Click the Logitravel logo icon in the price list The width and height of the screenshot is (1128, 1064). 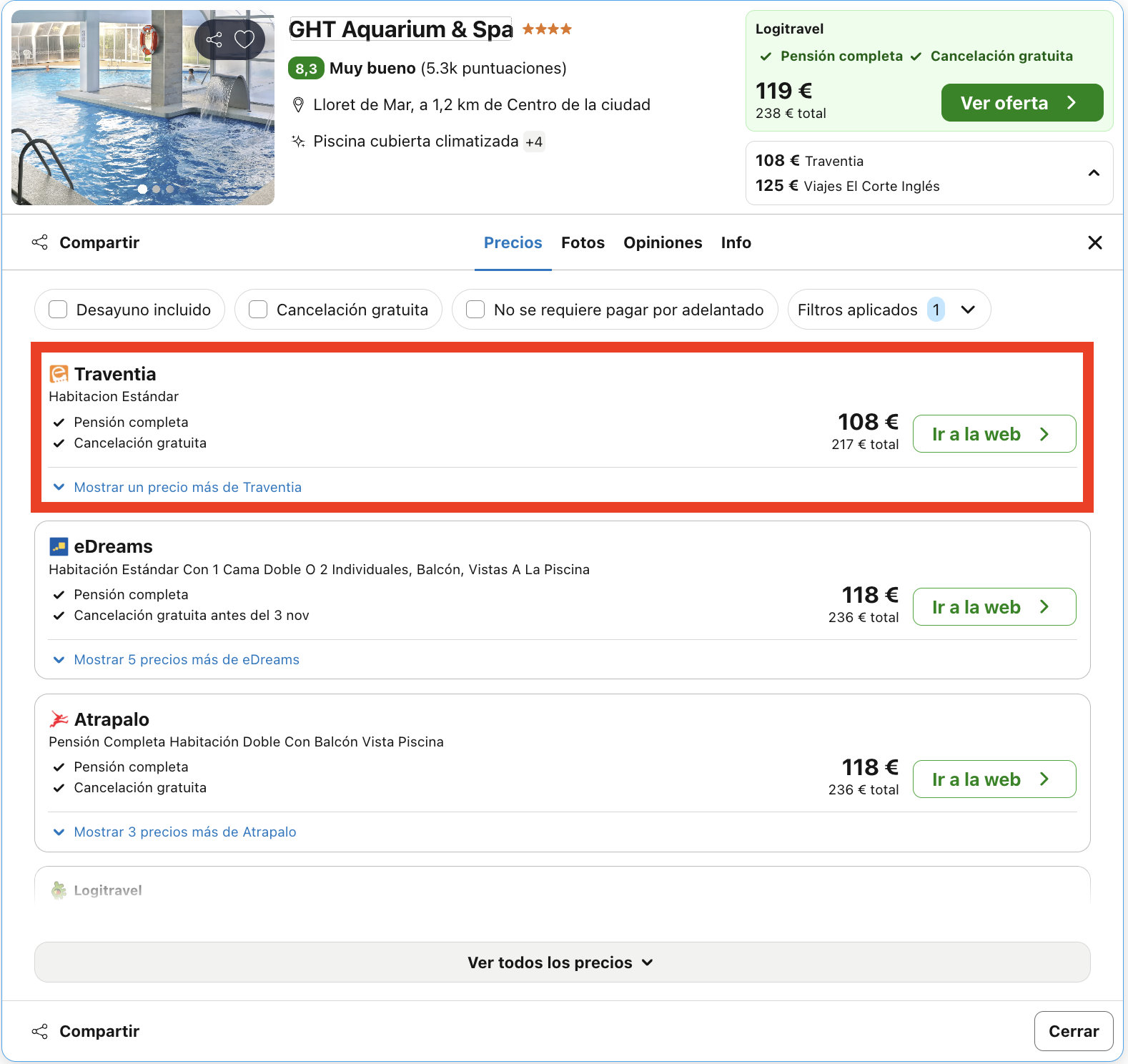[59, 890]
